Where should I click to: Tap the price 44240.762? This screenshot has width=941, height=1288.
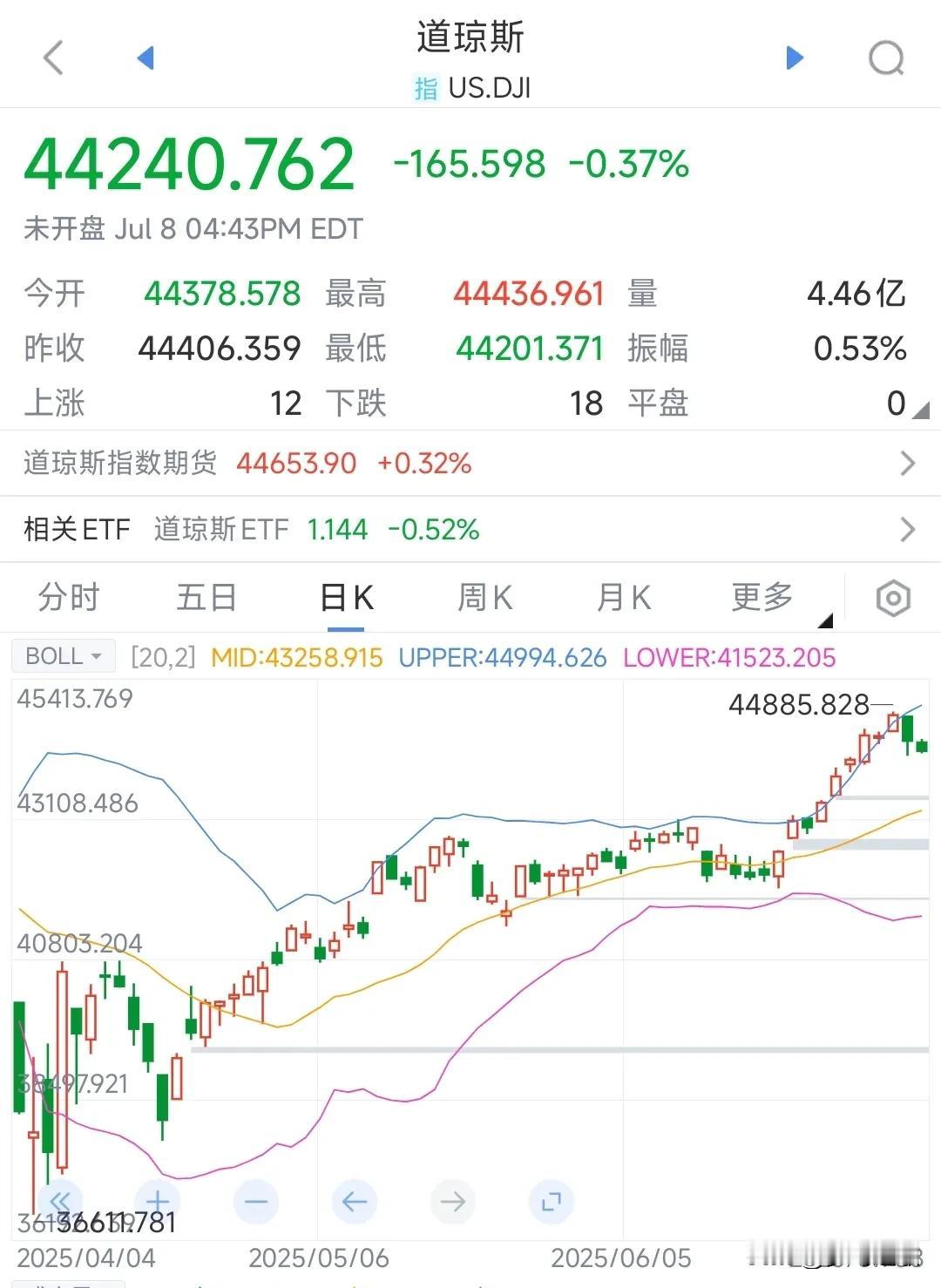coord(189,164)
